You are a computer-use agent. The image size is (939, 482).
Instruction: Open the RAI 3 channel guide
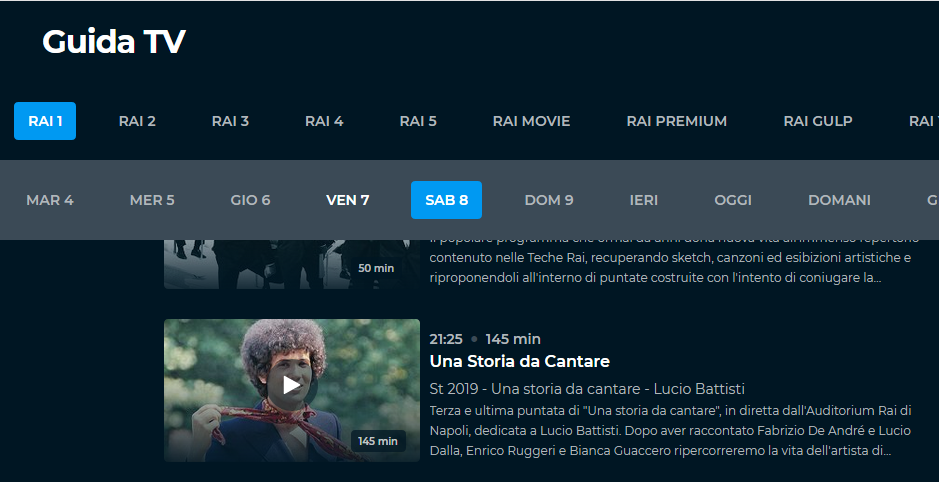click(230, 121)
